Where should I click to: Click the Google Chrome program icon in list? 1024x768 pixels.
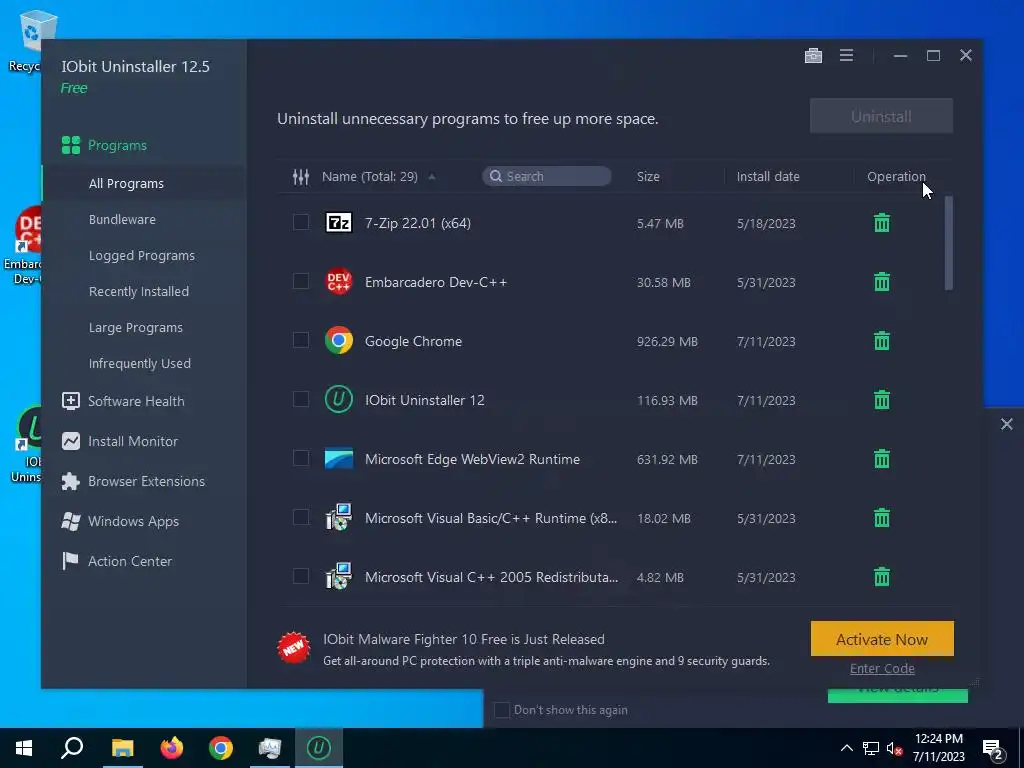339,340
